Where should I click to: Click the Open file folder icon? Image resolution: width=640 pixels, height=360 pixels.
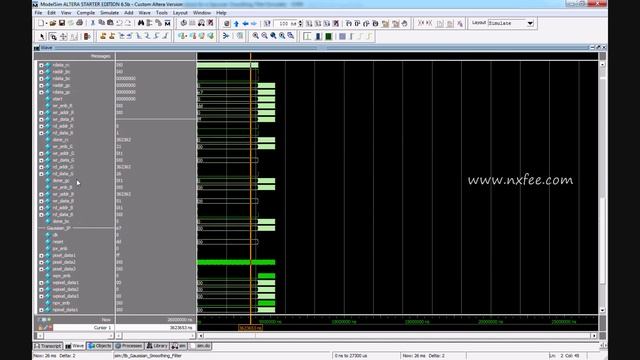coord(53,23)
